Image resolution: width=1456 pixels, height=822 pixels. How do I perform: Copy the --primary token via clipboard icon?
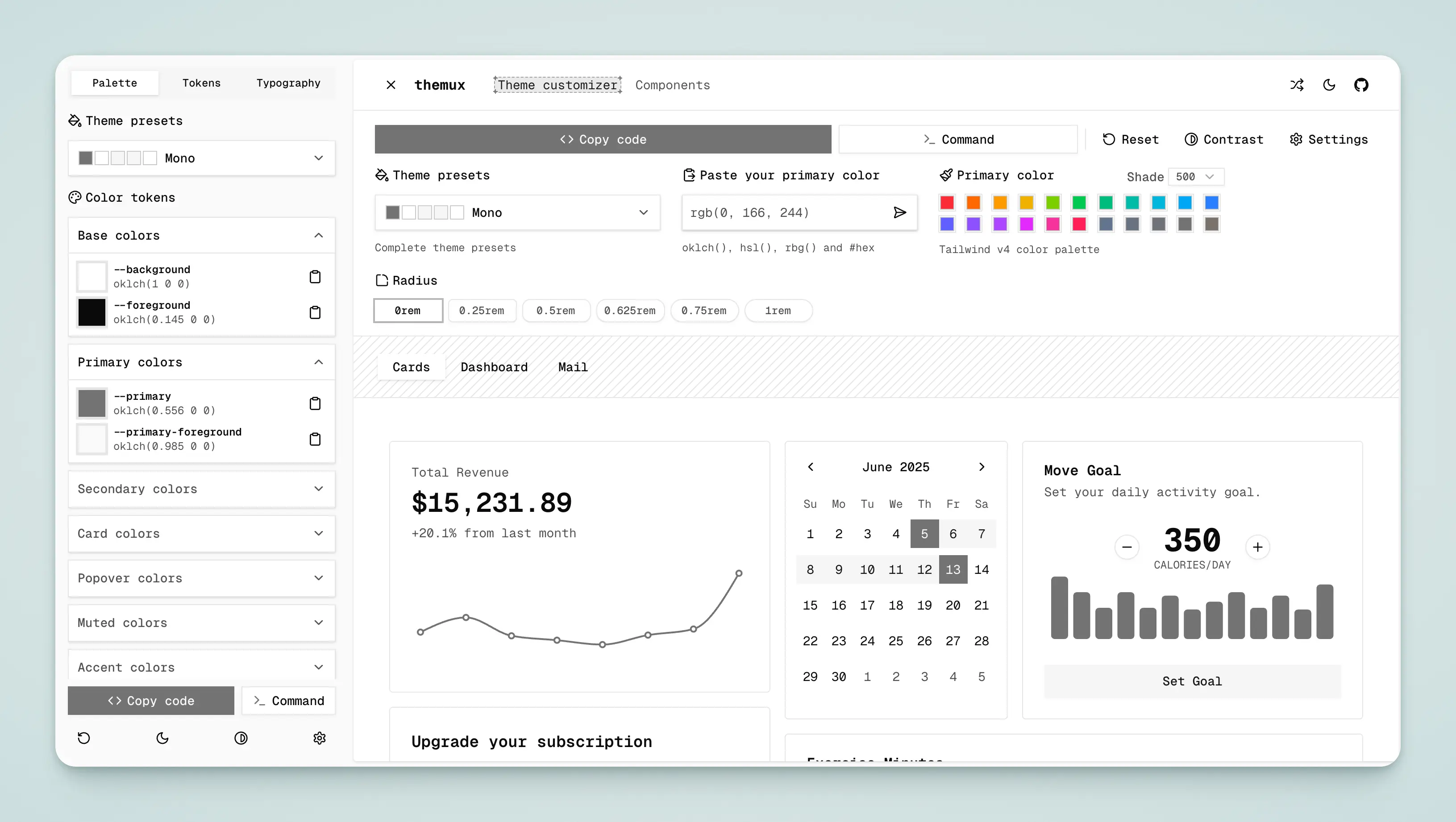315,403
